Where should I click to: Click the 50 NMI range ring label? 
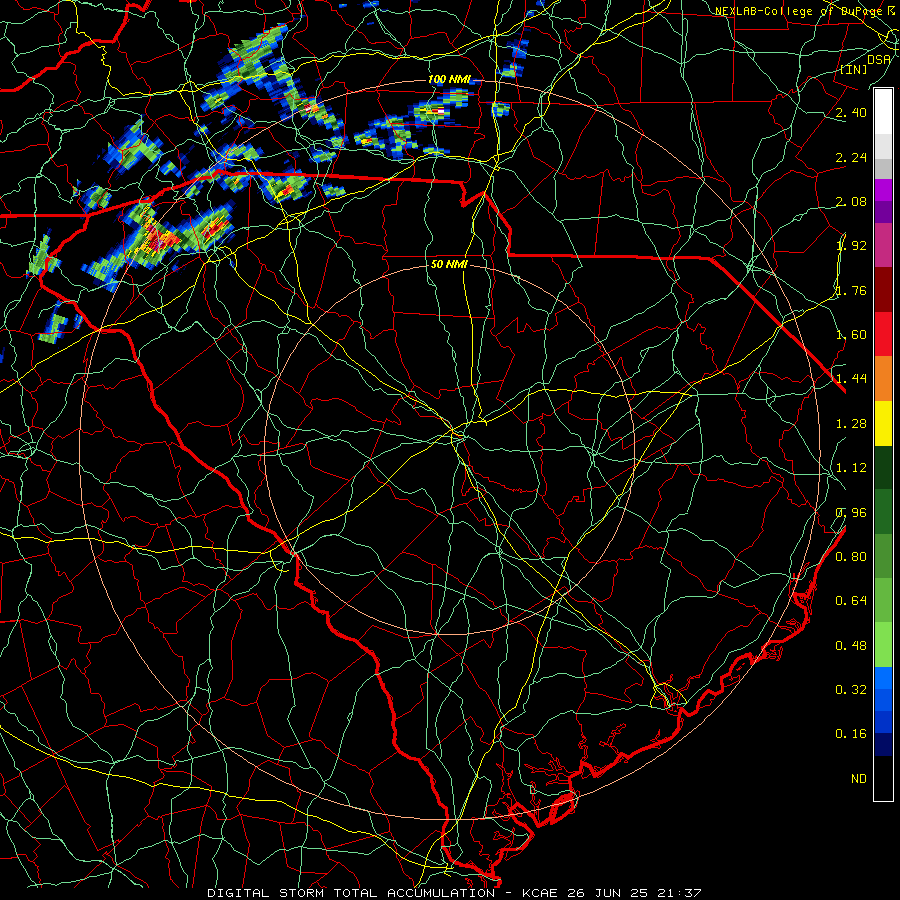click(x=449, y=265)
